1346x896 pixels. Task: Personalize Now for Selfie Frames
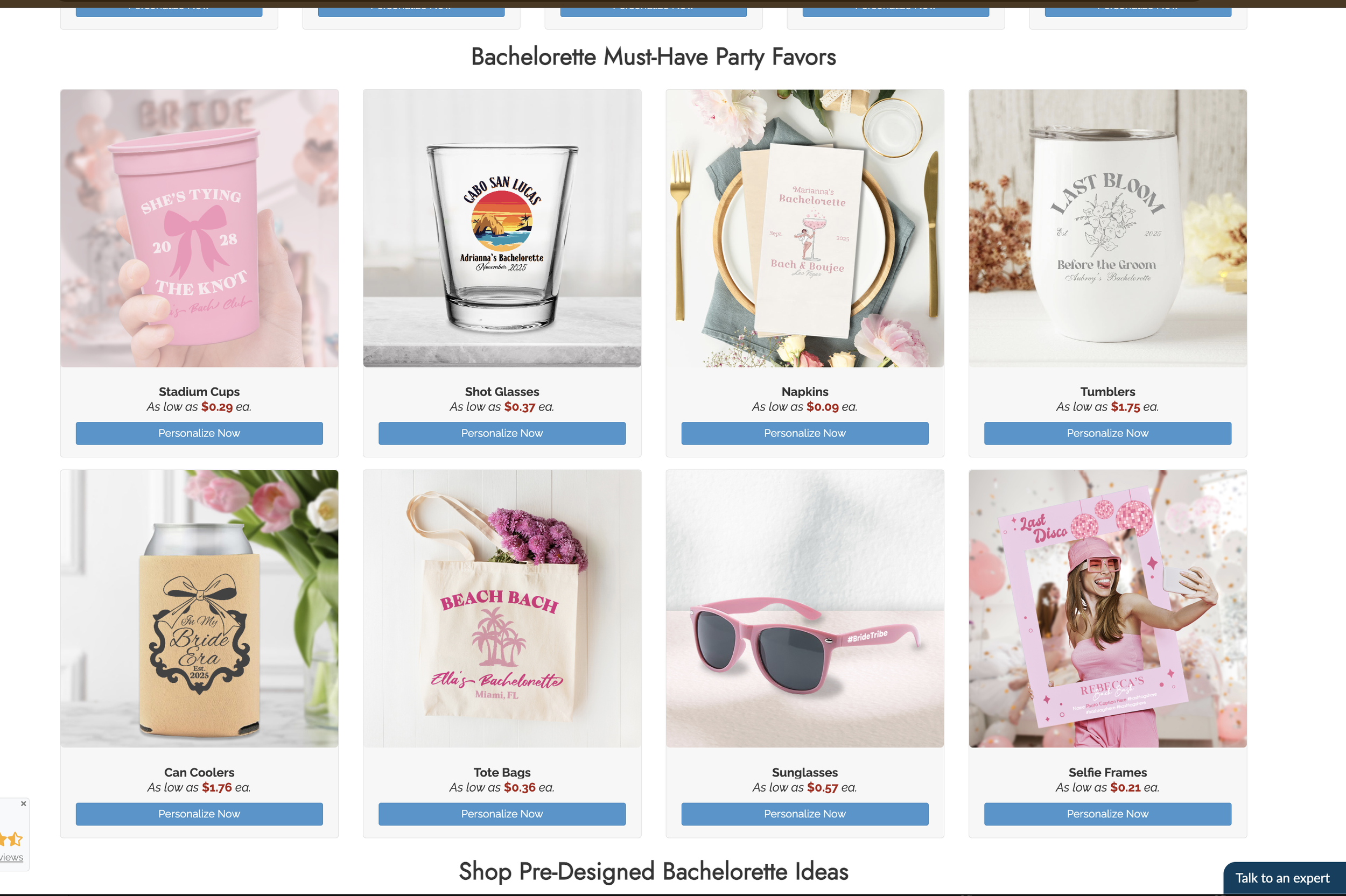(x=1107, y=814)
